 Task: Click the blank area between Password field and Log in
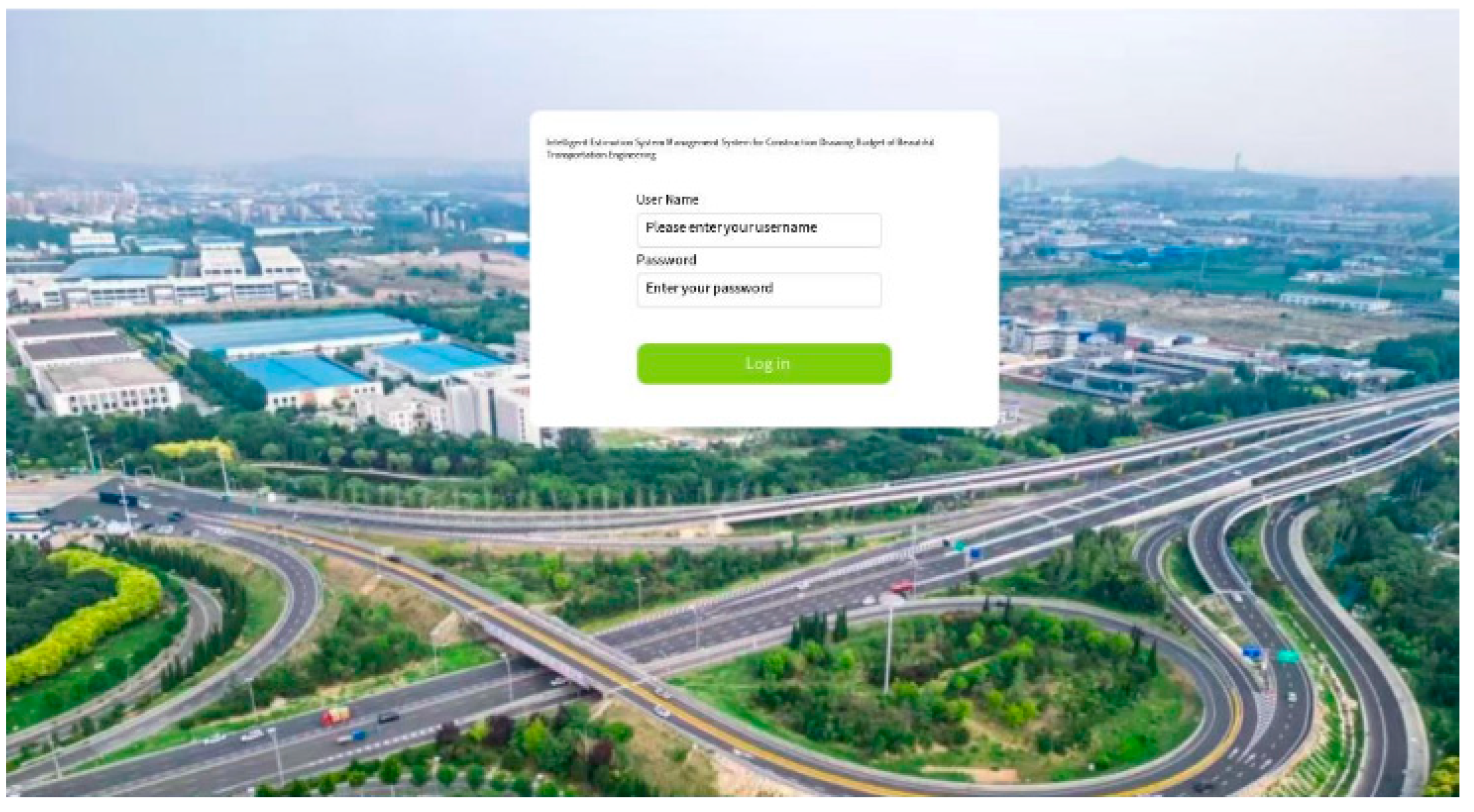763,325
